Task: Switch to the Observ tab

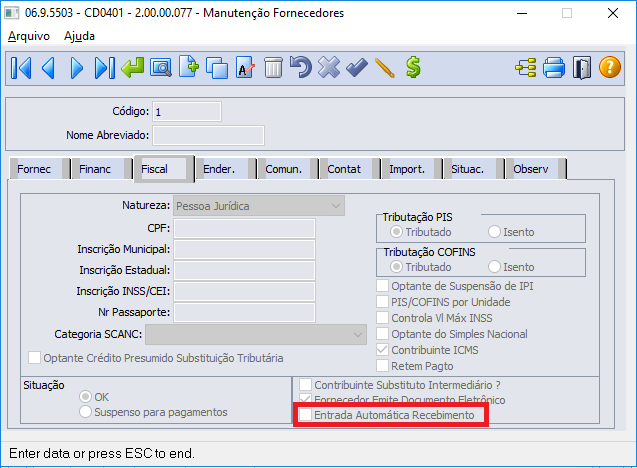Action: [535, 169]
